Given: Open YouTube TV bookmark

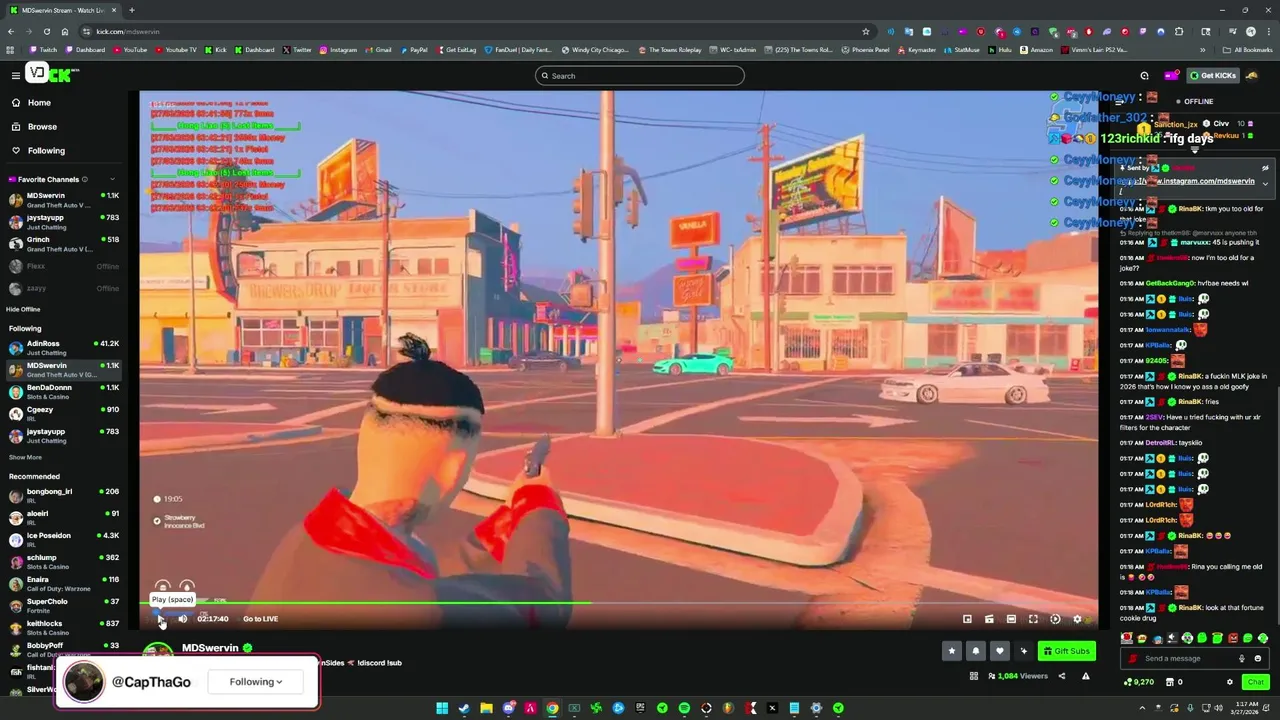Looking at the screenshot, I should (175, 49).
